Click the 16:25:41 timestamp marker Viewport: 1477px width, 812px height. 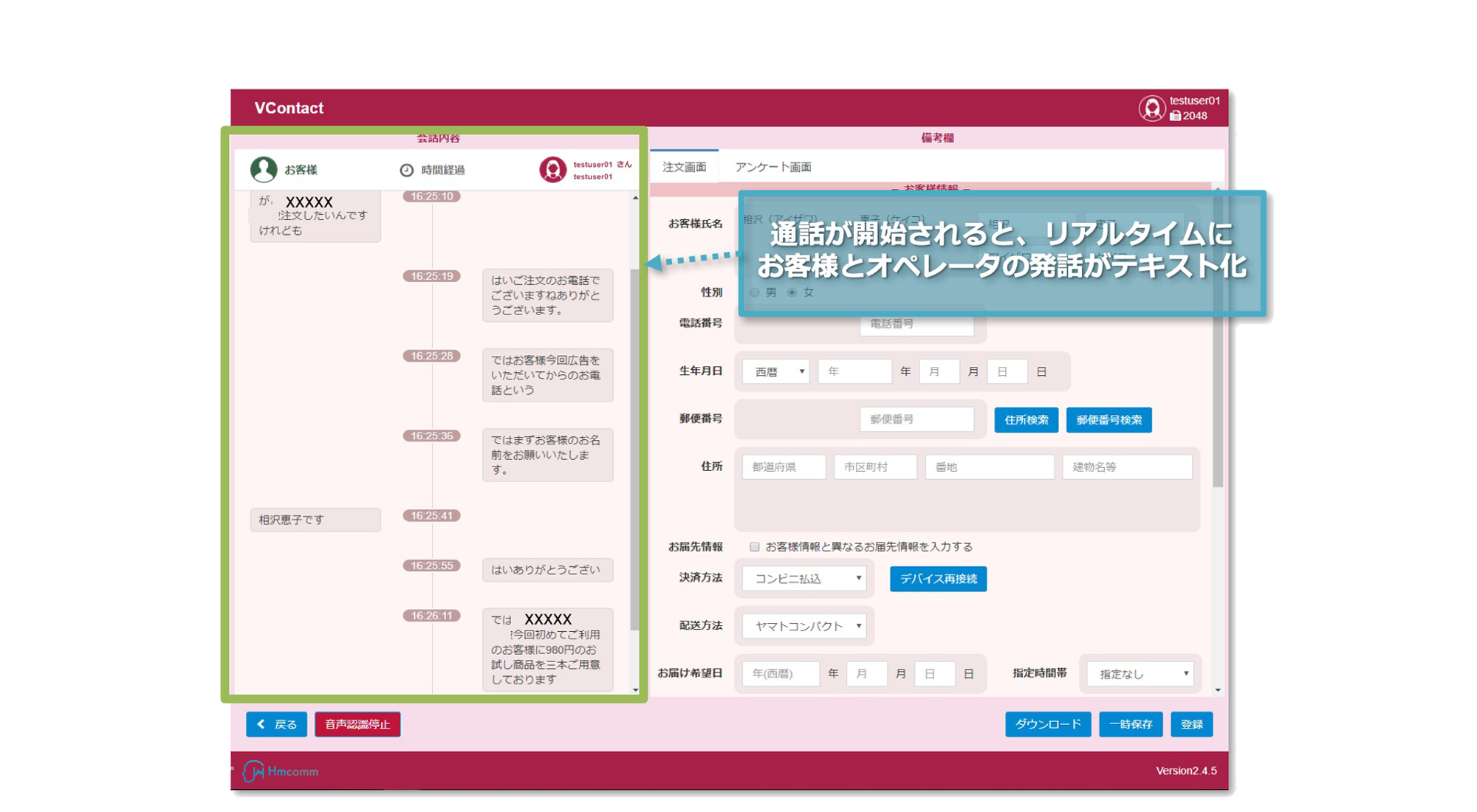coord(431,515)
